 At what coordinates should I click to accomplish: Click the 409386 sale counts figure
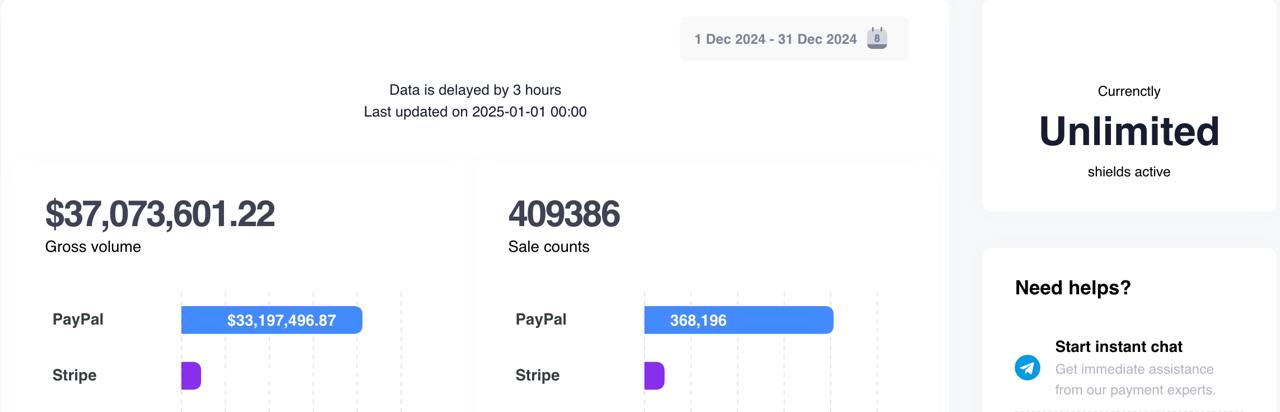tap(564, 214)
